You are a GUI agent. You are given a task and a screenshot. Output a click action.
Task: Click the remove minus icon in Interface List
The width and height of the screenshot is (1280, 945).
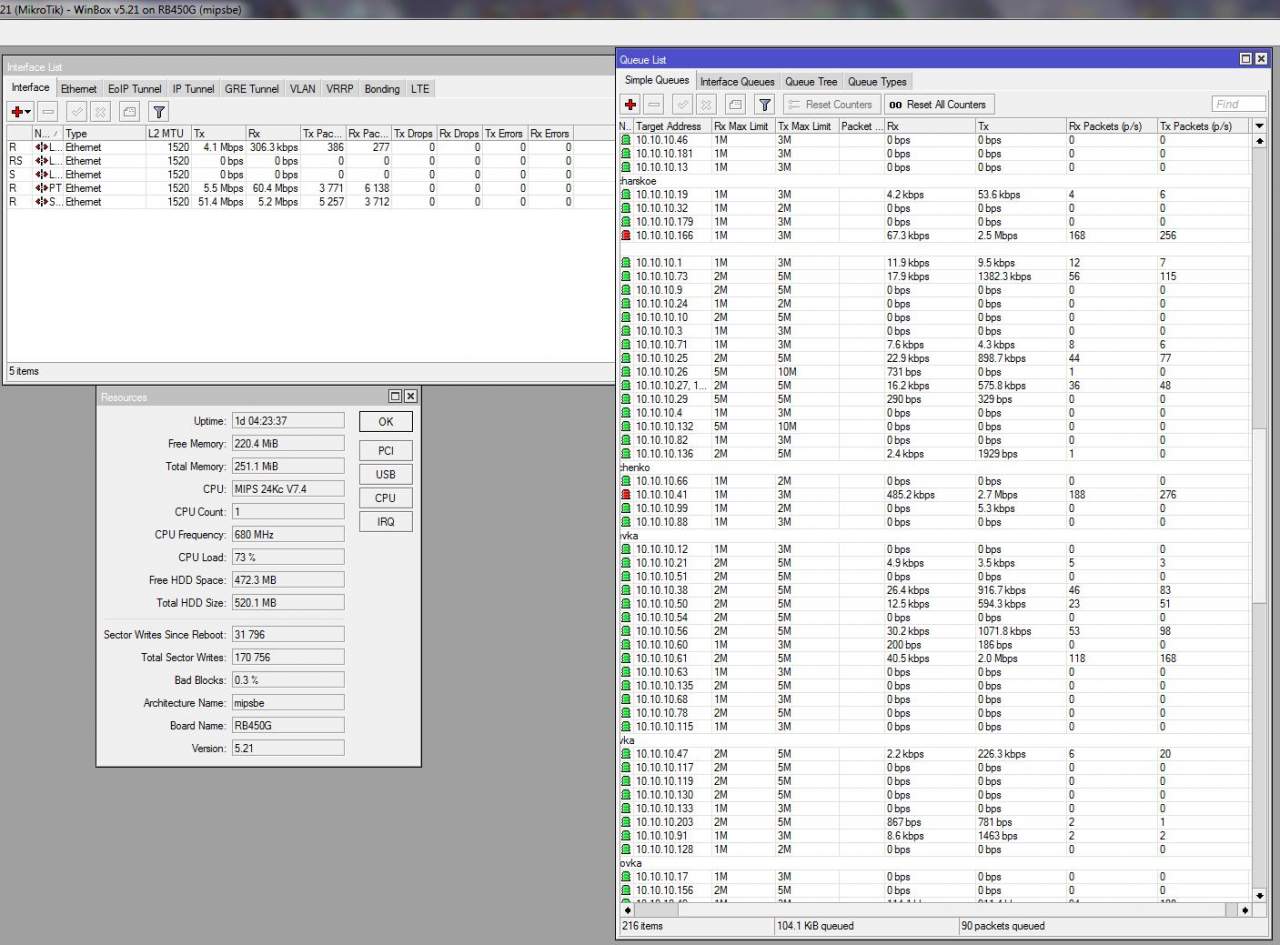coord(49,111)
